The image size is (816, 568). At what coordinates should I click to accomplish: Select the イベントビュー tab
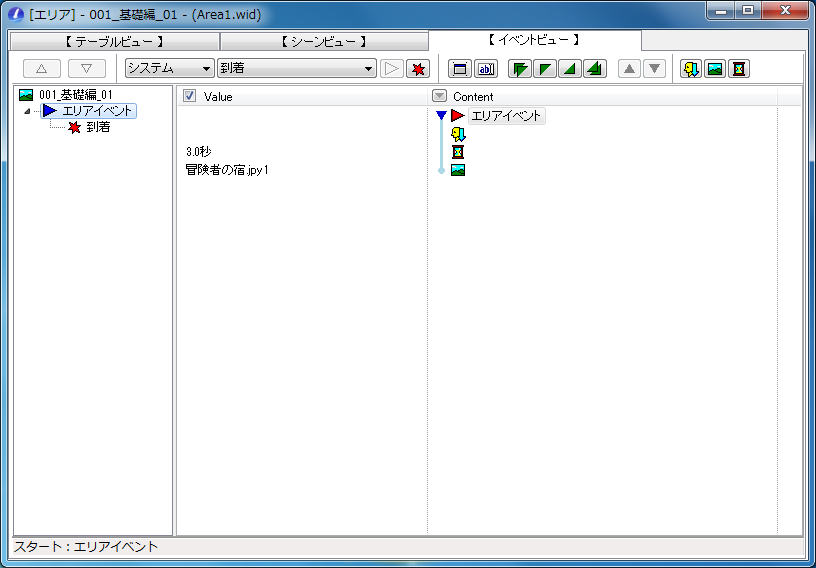[x=534, y=40]
